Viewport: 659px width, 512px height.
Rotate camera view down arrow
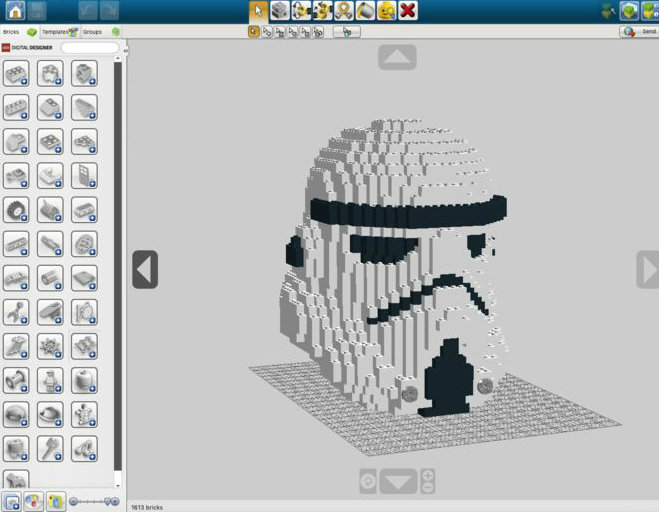click(398, 482)
